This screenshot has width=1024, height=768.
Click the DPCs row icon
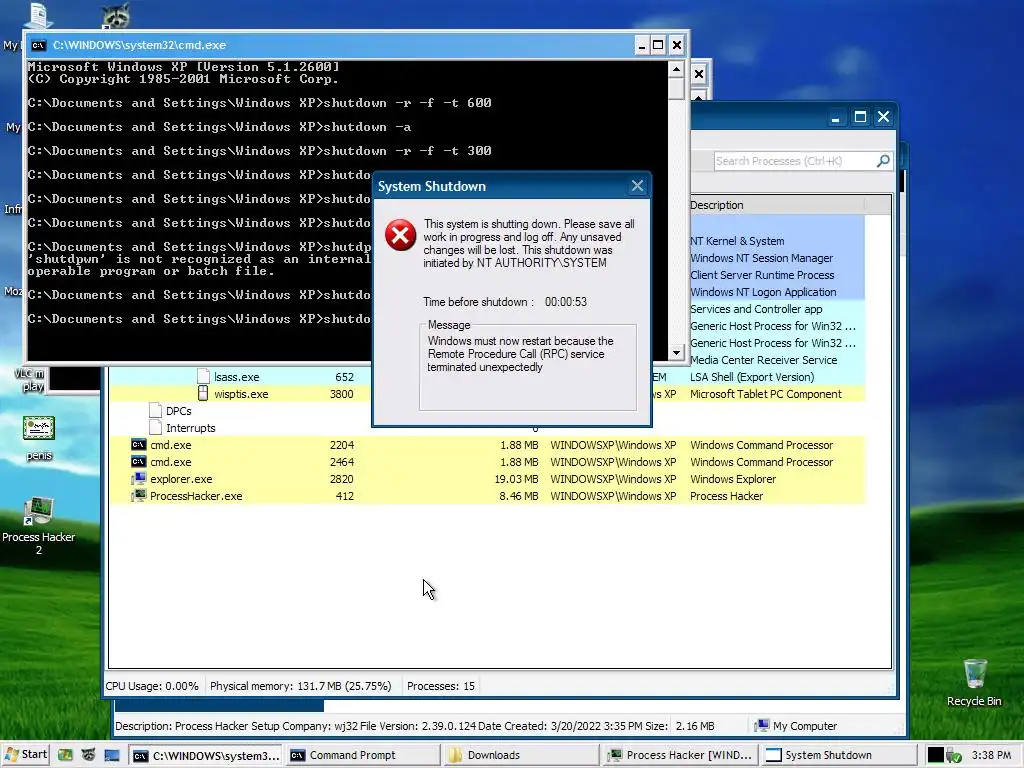pos(155,410)
